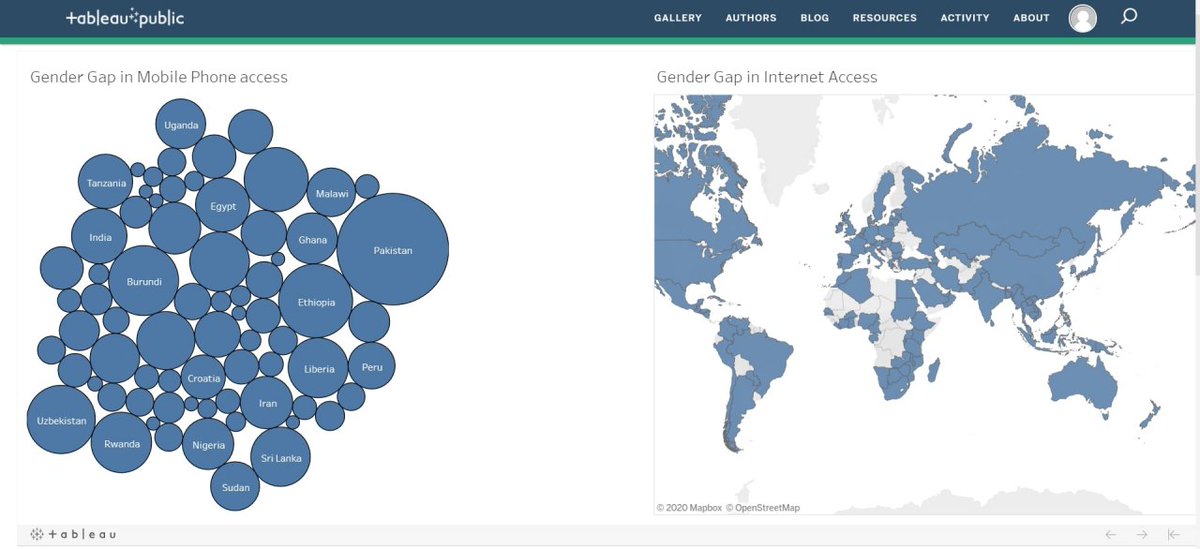Viewport: 1200px width, 549px height.
Task: Select the Pakistan bubble
Action: (393, 250)
